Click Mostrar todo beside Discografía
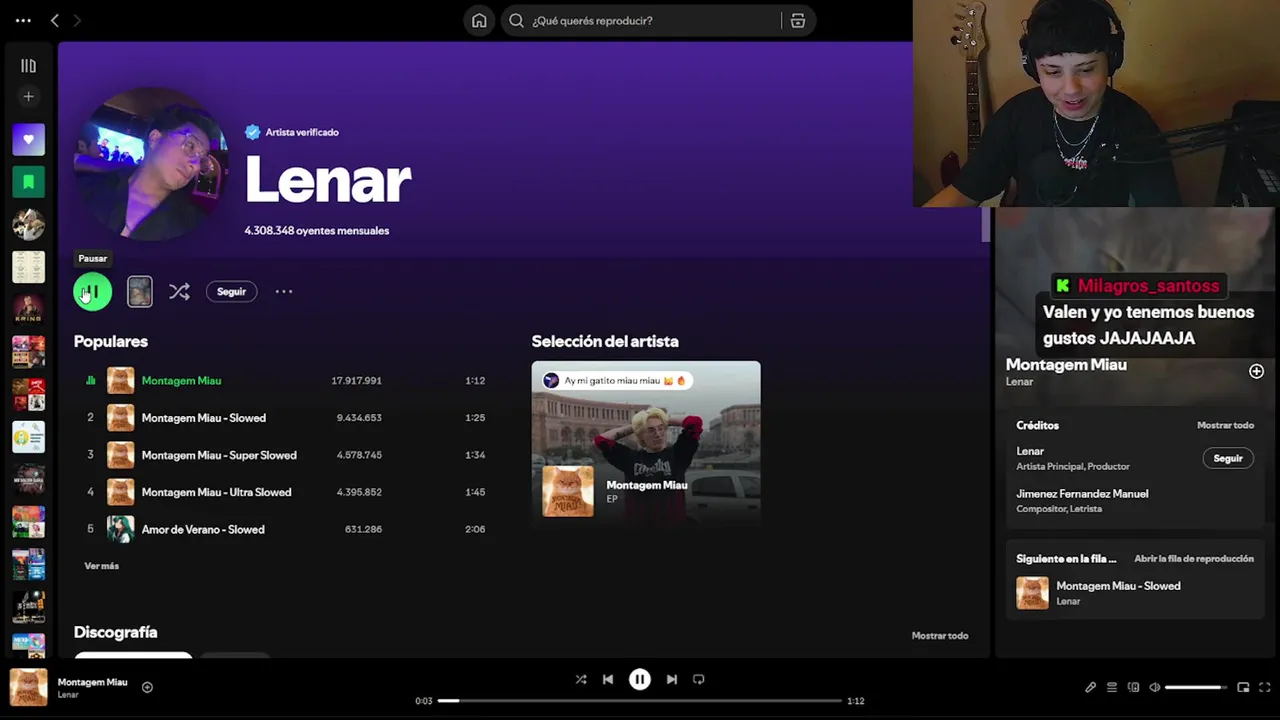Viewport: 1280px width, 720px height. 940,635
